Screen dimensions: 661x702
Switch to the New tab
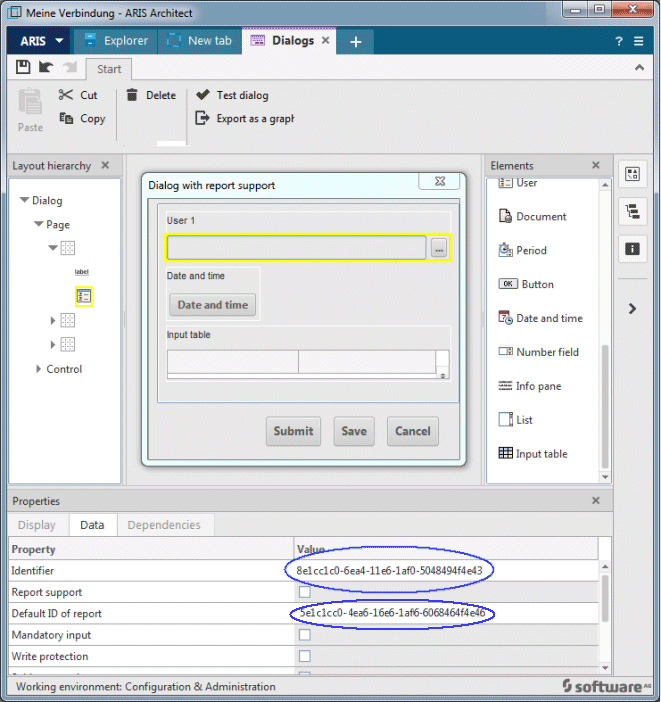click(x=200, y=41)
